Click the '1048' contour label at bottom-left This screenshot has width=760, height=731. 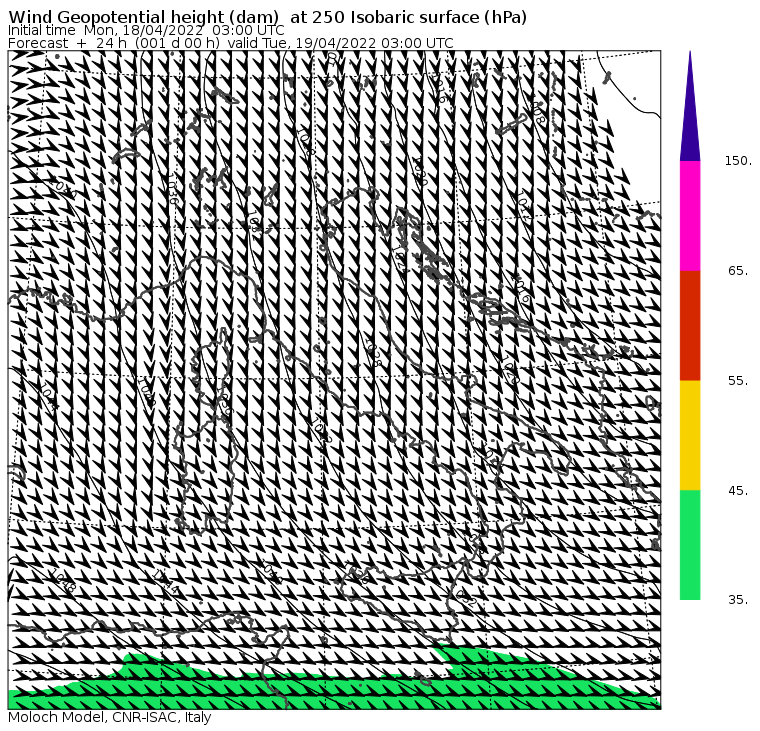click(63, 580)
